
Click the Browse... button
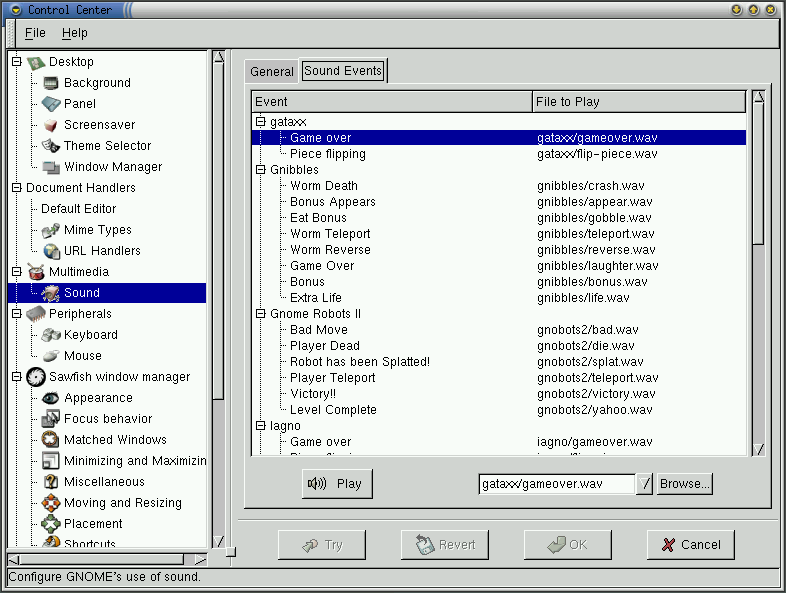(x=685, y=484)
